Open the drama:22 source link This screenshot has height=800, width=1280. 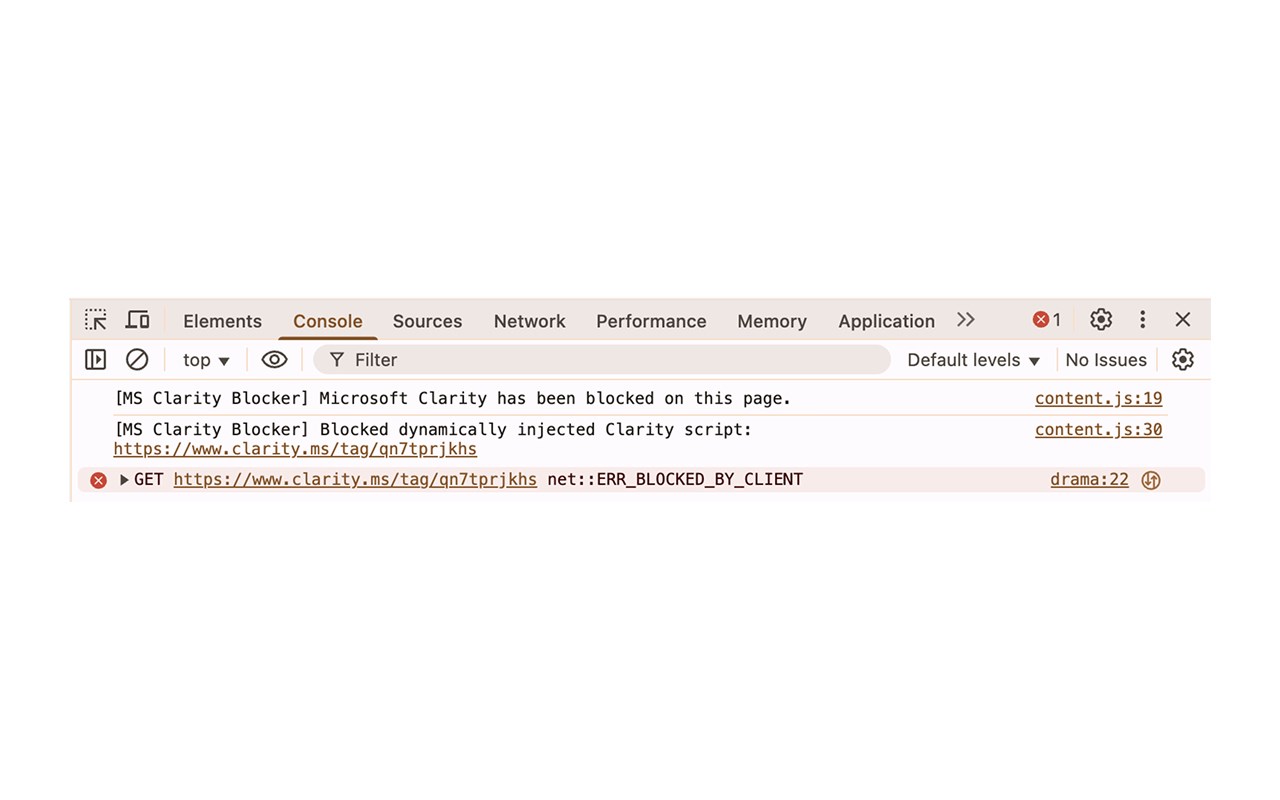[x=1088, y=479]
